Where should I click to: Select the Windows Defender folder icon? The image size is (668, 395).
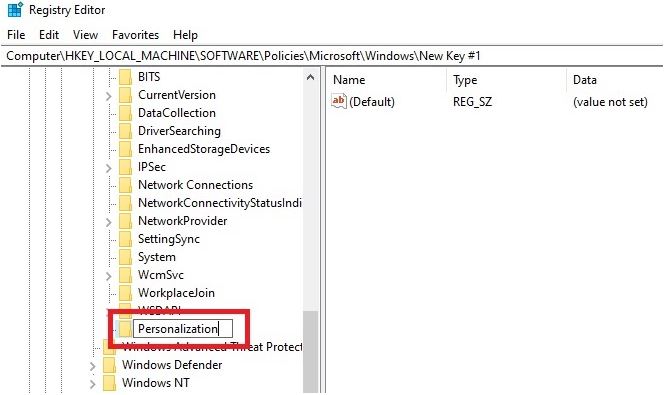point(109,365)
